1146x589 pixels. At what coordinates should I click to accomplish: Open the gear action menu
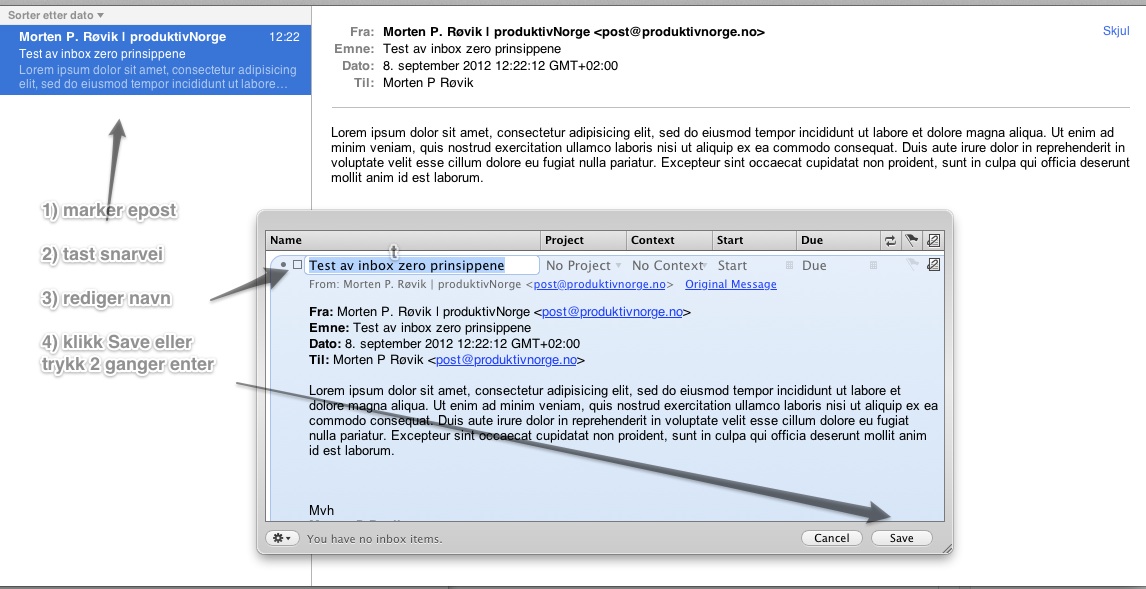click(x=282, y=538)
